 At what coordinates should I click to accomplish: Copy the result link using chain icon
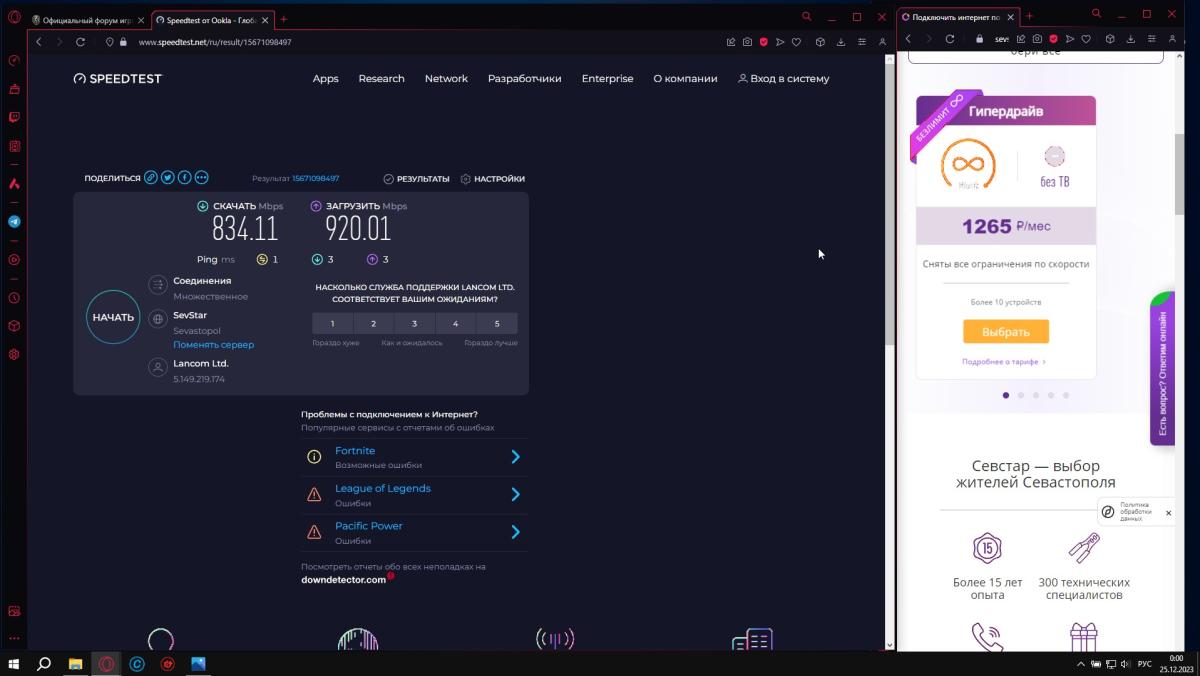coord(151,178)
